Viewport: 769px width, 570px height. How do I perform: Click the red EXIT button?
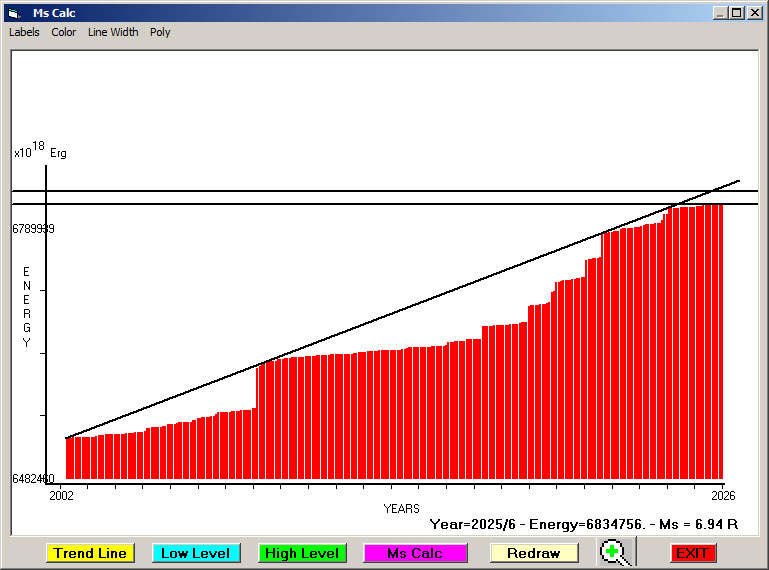[693, 553]
